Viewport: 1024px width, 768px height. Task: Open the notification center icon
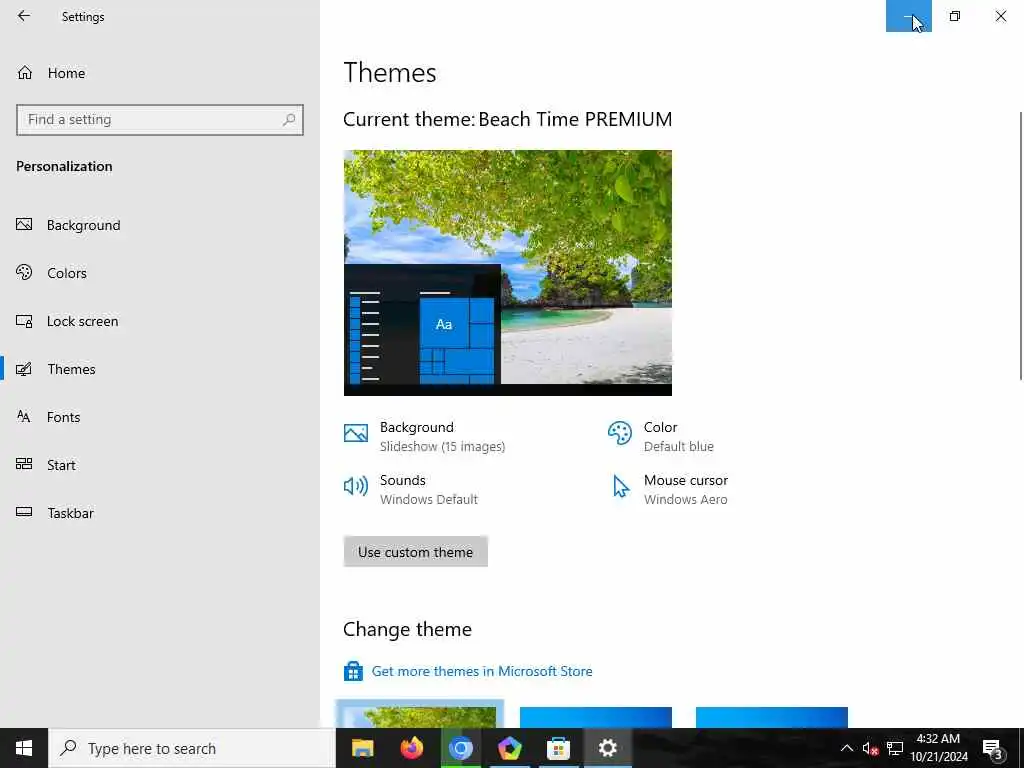click(x=992, y=748)
